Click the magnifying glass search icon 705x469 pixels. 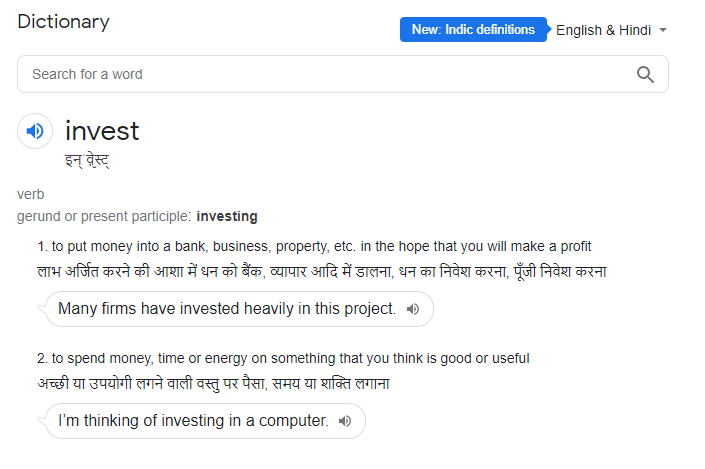[645, 74]
